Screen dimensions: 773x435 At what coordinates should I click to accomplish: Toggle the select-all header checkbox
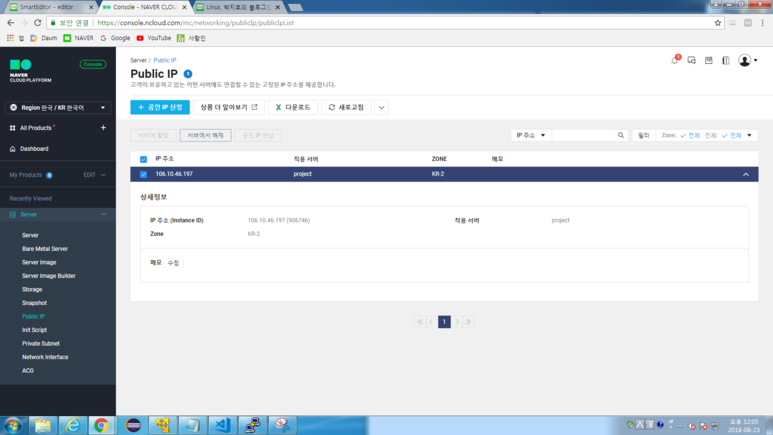143,159
